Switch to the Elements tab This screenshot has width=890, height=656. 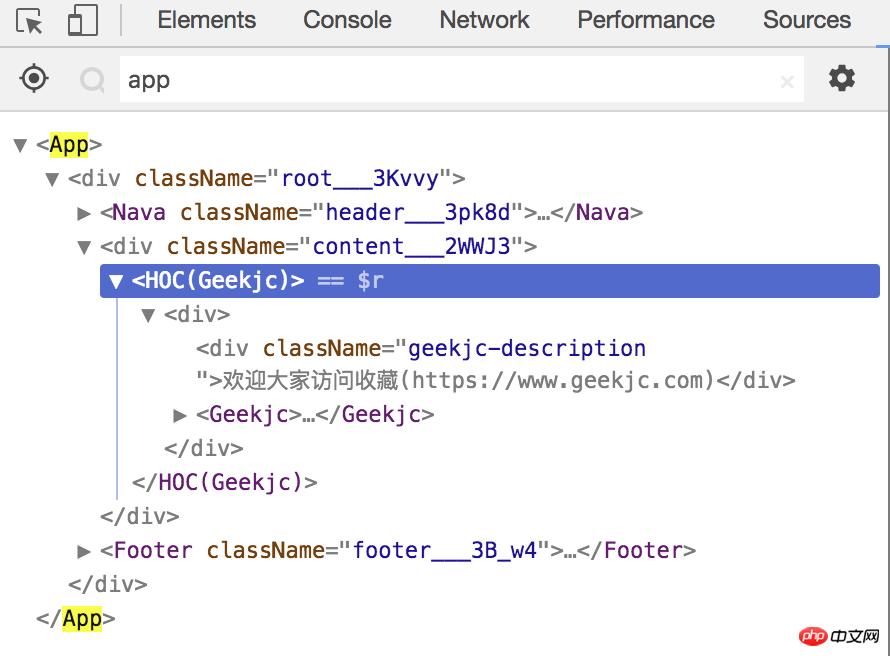pyautogui.click(x=206, y=20)
